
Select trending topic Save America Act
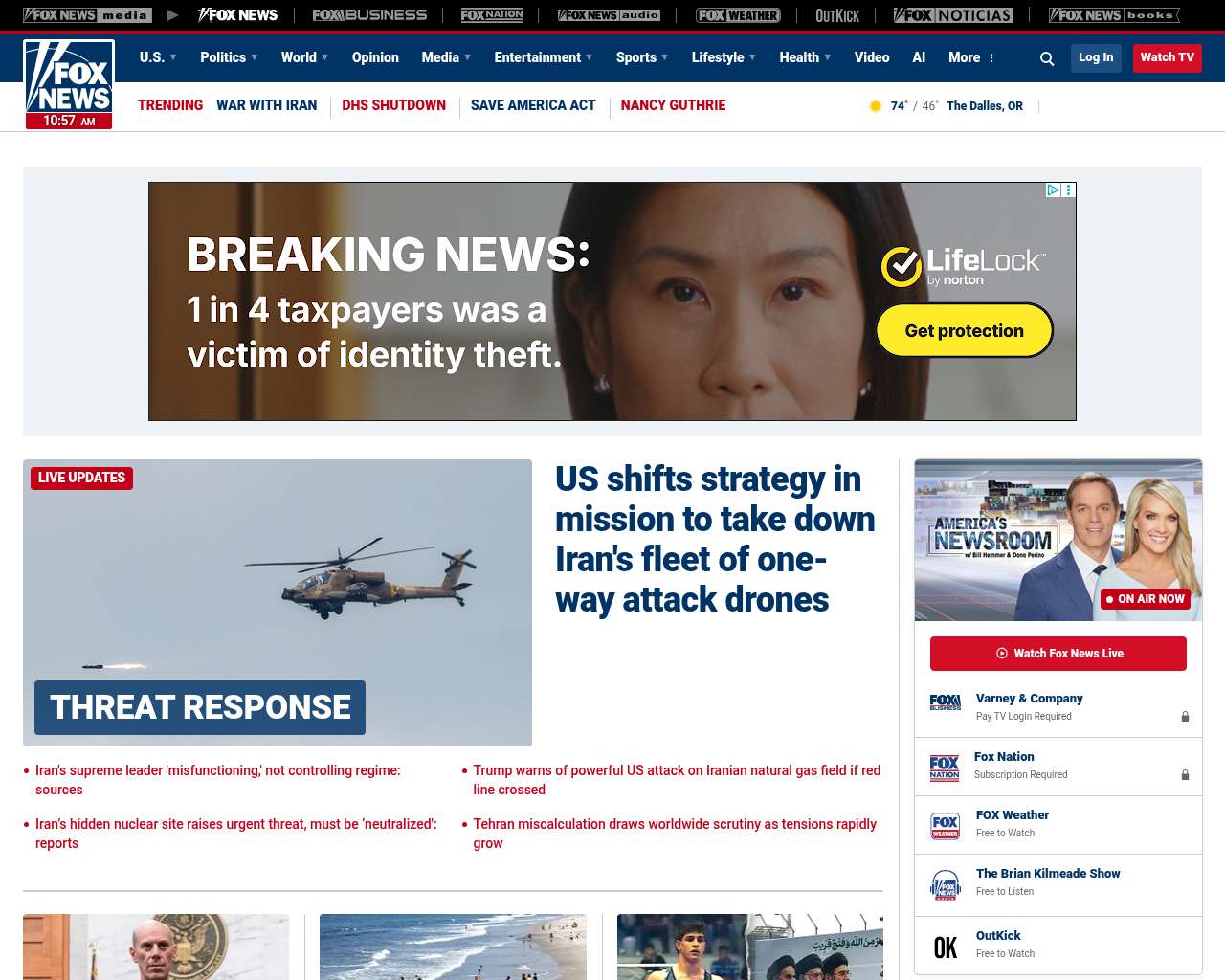click(533, 105)
